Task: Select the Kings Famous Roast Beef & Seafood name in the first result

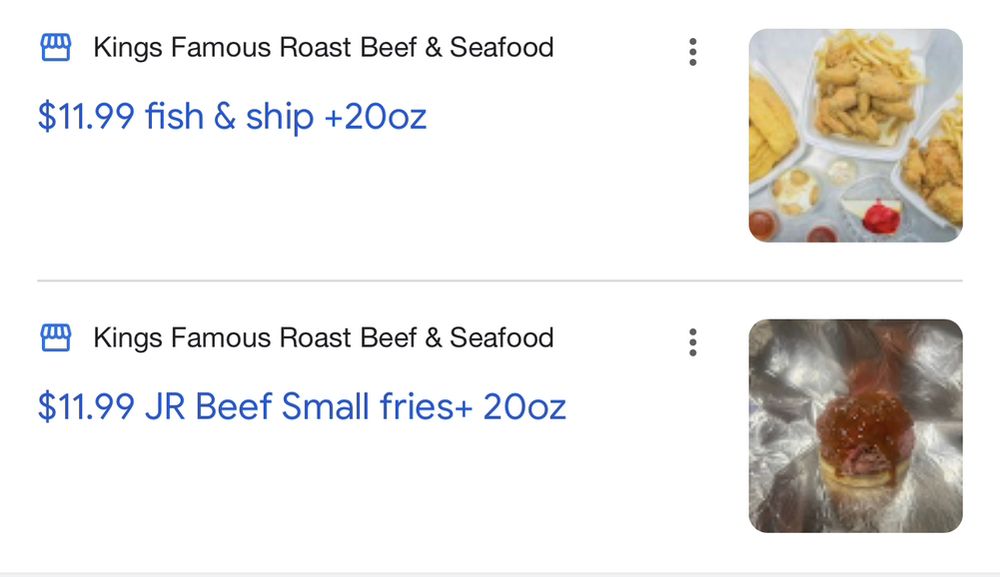Action: point(323,47)
